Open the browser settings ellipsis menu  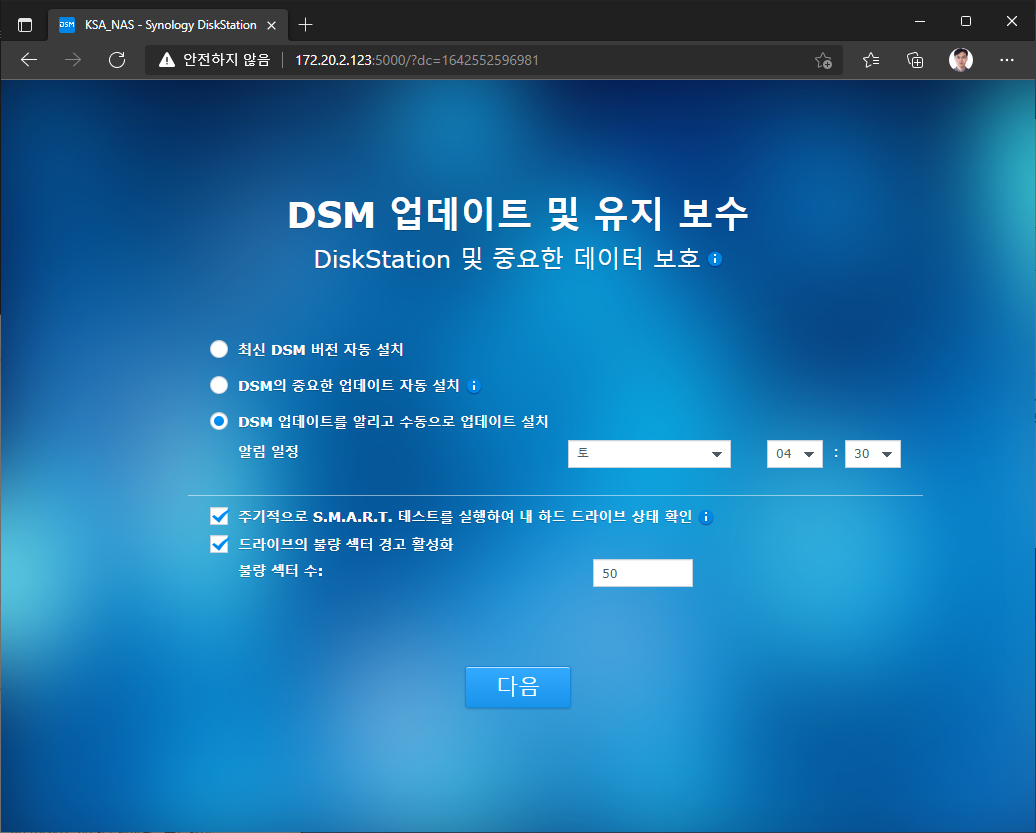(x=1007, y=60)
